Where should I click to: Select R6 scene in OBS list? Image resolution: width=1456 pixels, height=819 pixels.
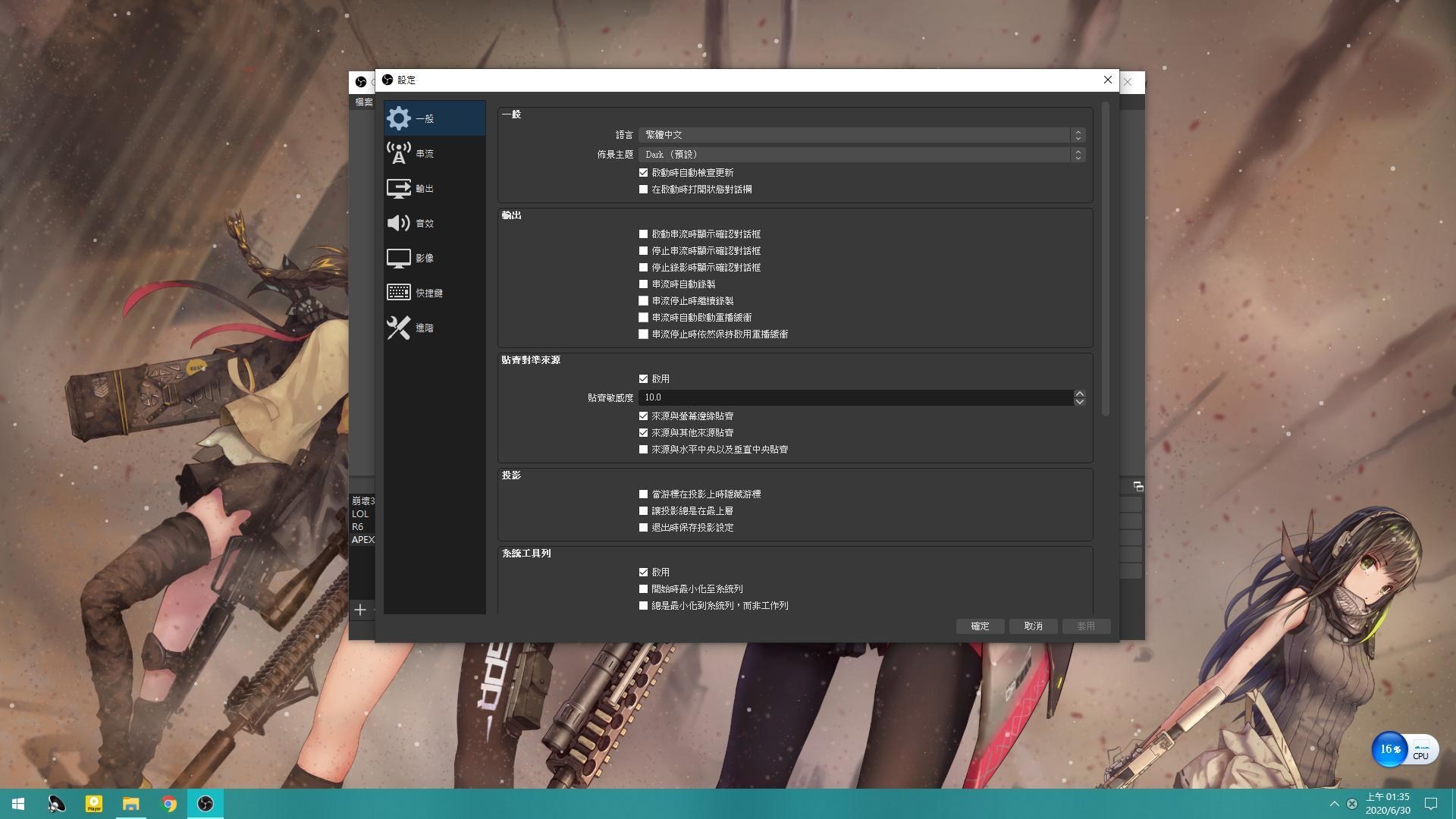coord(357,527)
